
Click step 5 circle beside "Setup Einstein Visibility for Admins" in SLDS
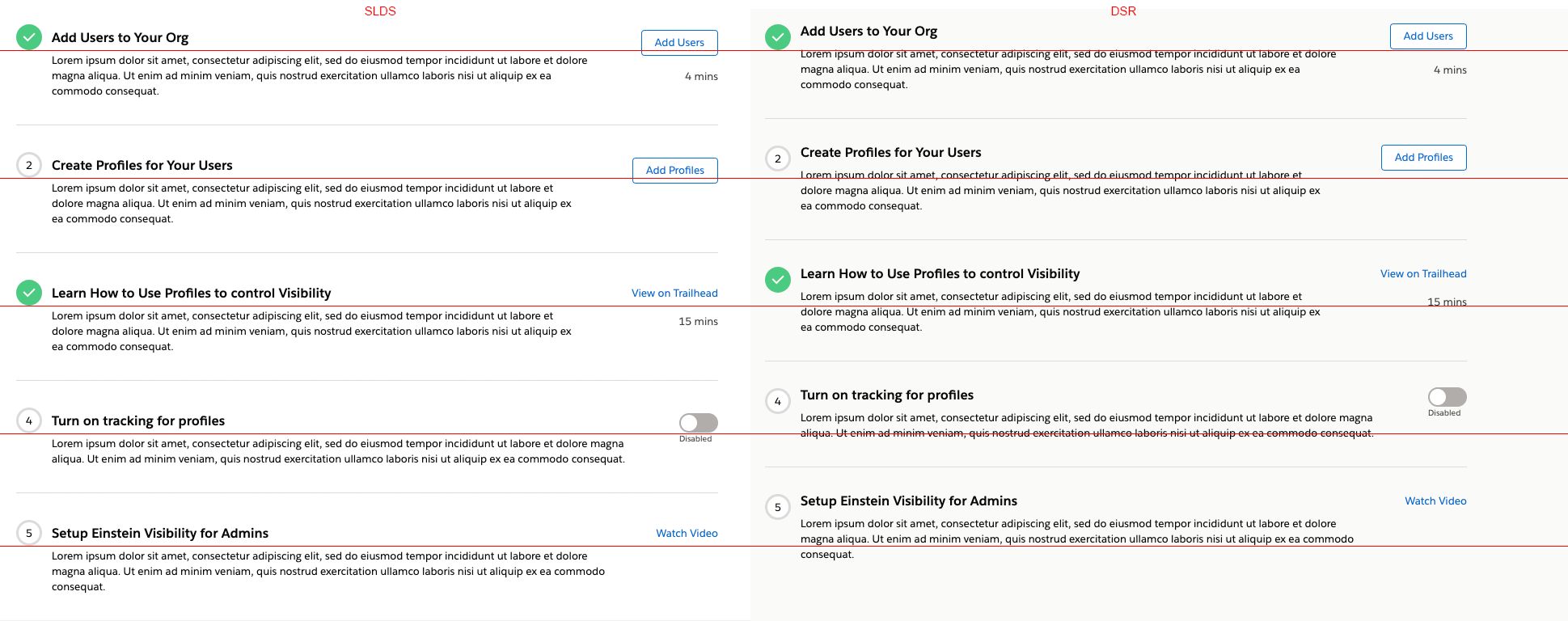point(29,533)
